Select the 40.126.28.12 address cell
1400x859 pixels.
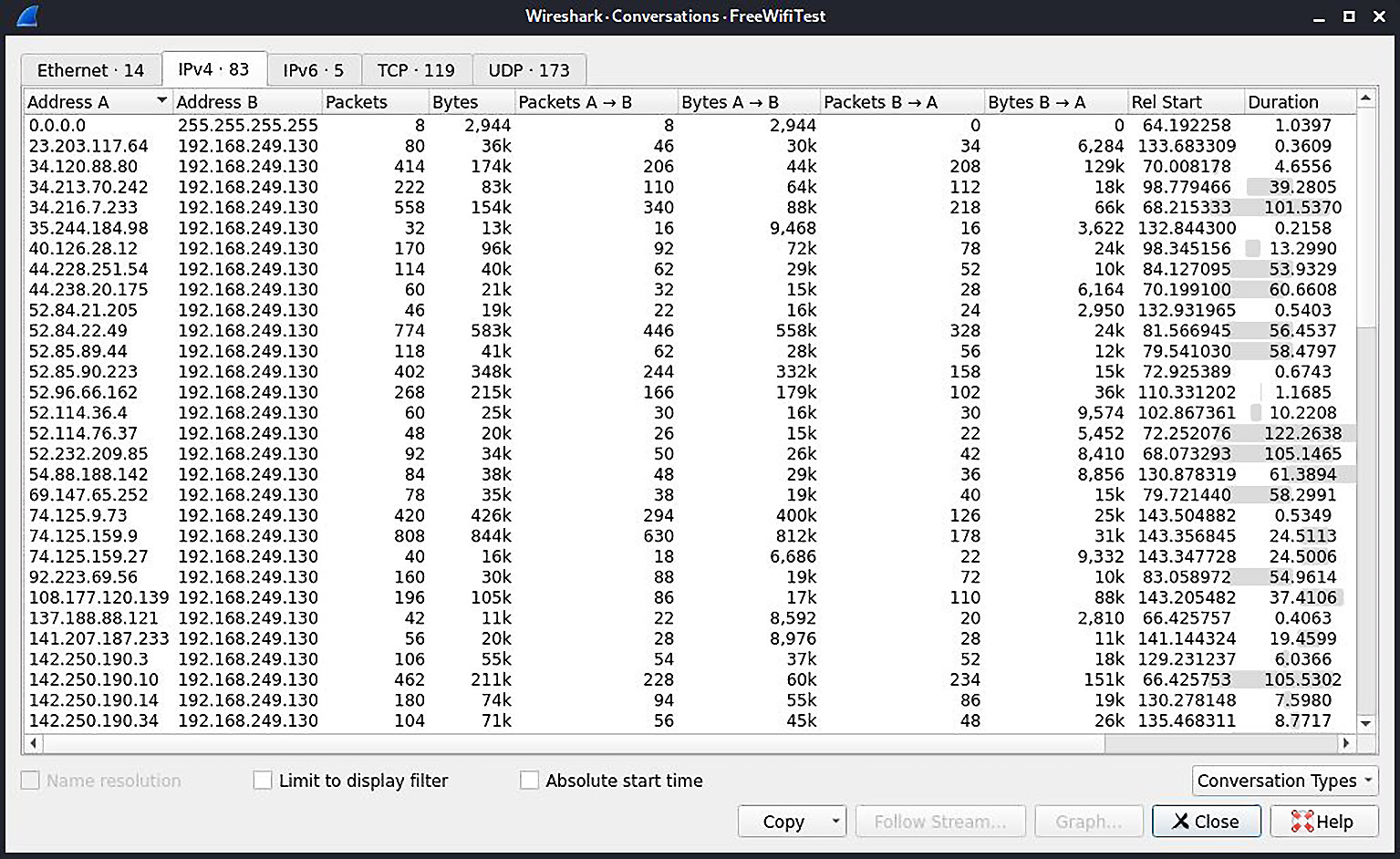click(x=83, y=249)
